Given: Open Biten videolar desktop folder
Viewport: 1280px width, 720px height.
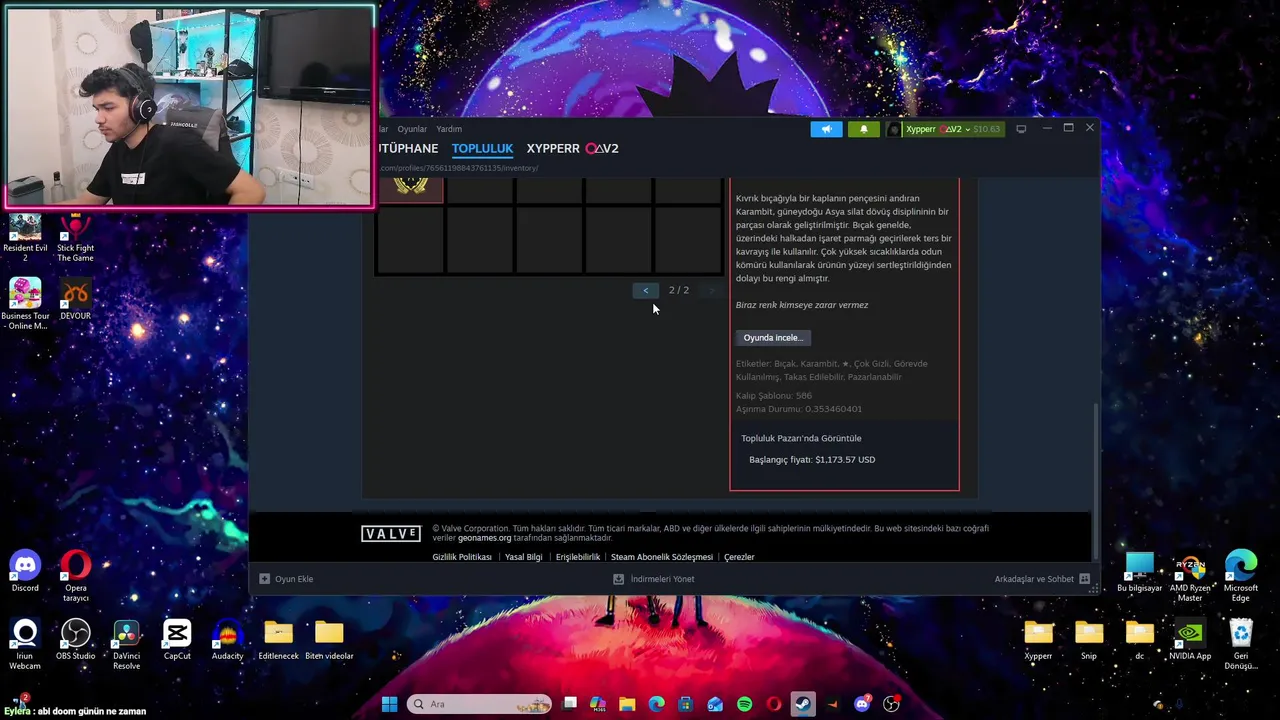Looking at the screenshot, I should (x=329, y=640).
